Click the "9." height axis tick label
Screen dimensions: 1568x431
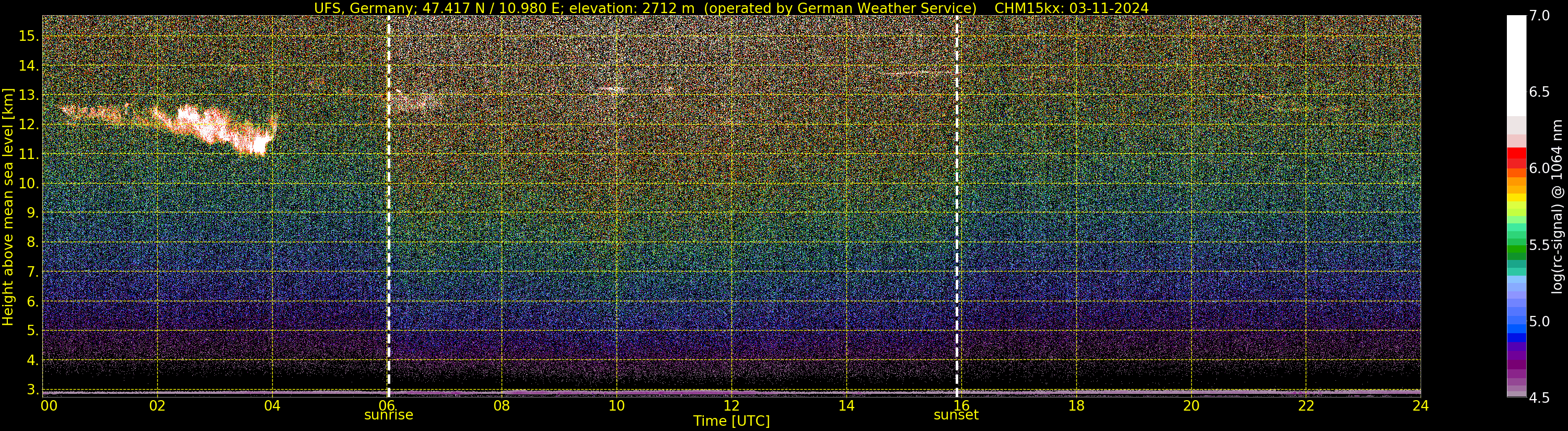click(32, 213)
